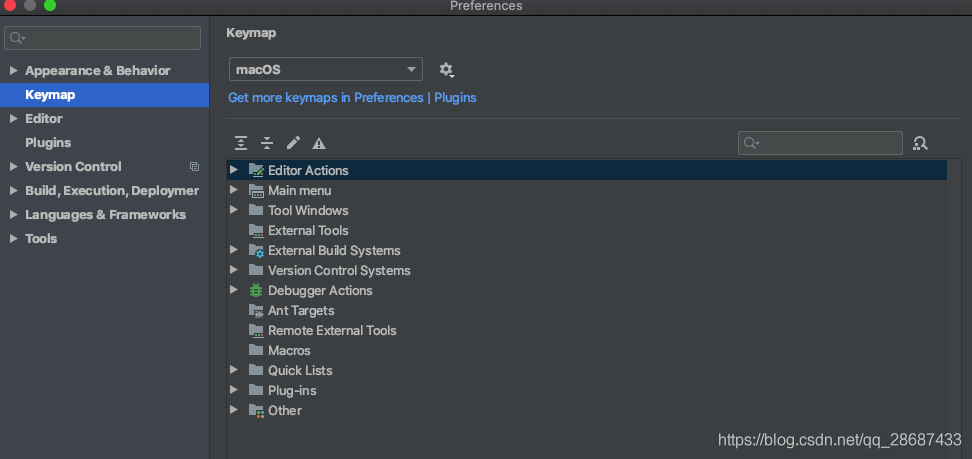Open the Plugins link for more keymaps
The width and height of the screenshot is (972, 459).
[x=455, y=98]
